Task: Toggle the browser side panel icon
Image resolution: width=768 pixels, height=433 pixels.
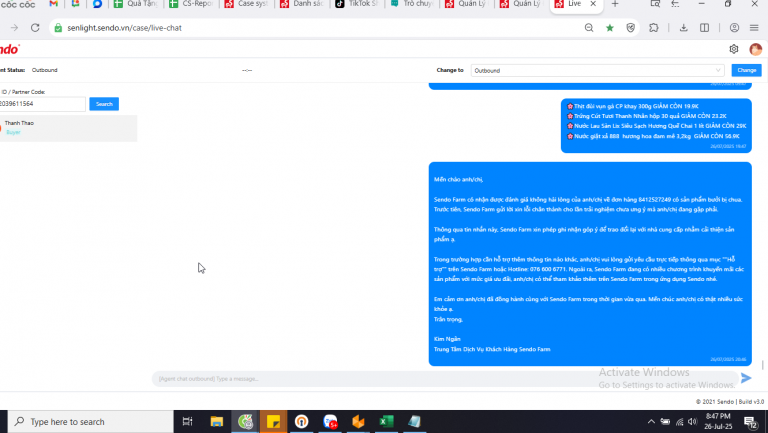Action: [x=704, y=28]
